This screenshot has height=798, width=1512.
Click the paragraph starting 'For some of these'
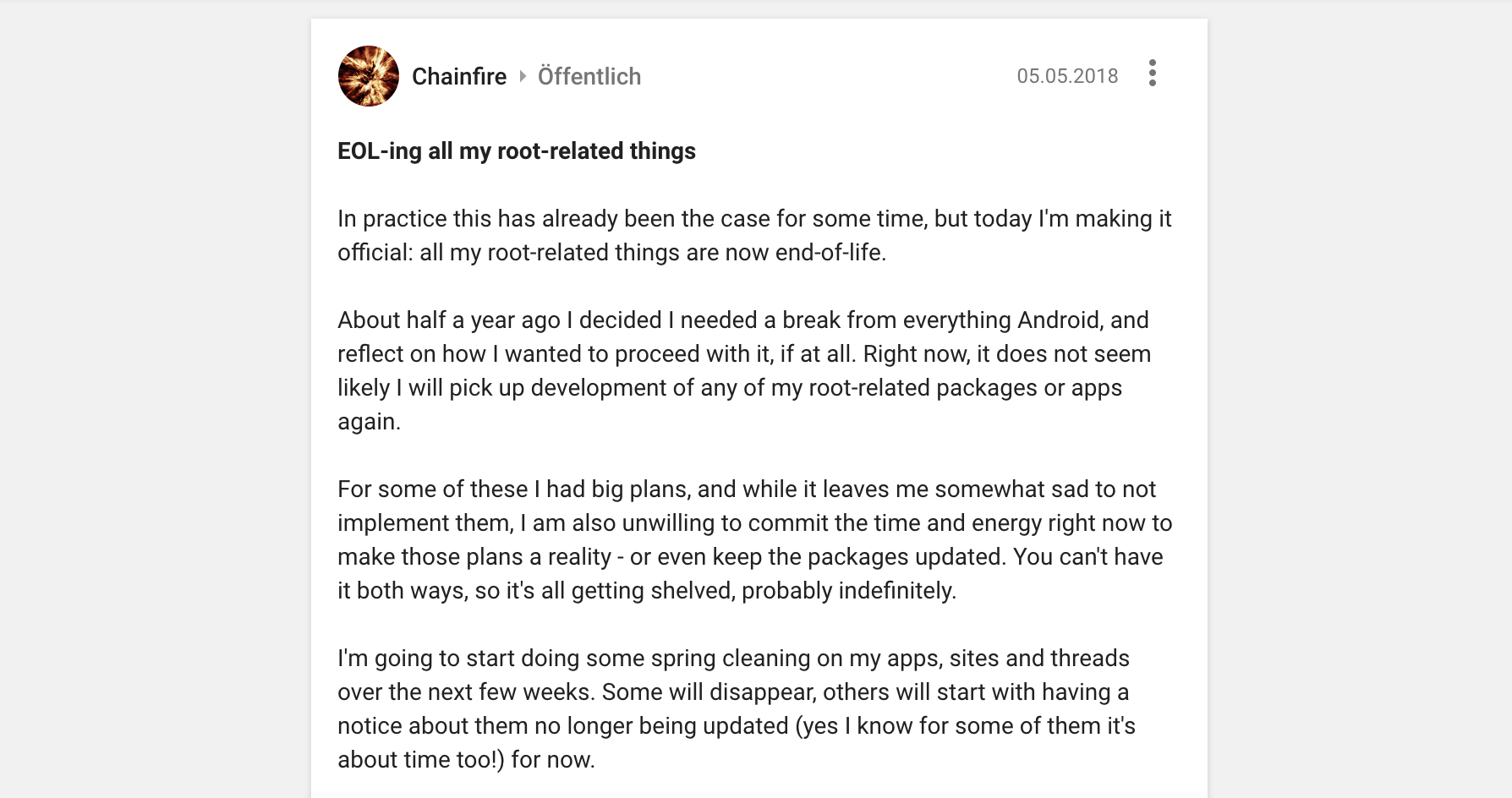(x=754, y=540)
